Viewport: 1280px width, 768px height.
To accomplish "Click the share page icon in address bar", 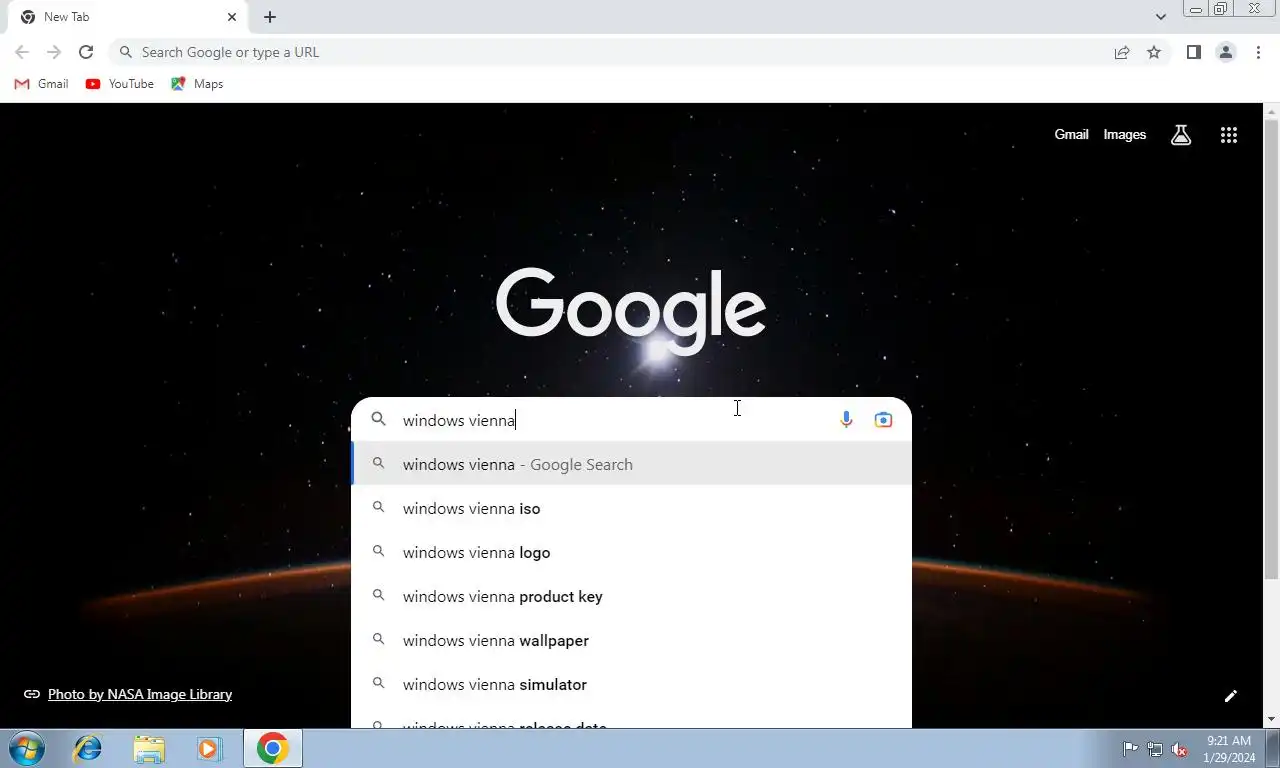I will click(x=1122, y=52).
